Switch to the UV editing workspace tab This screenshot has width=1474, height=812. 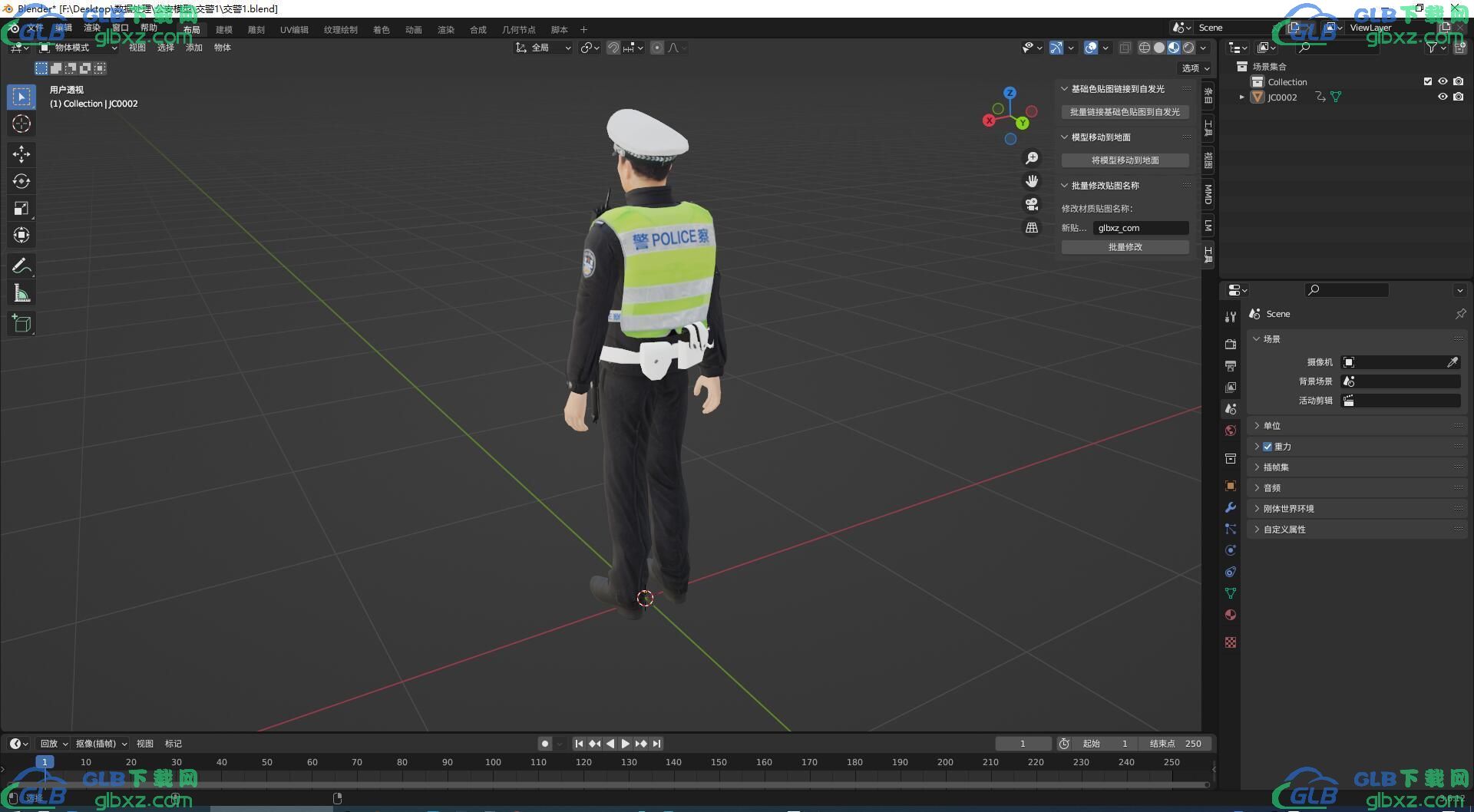[x=294, y=30]
